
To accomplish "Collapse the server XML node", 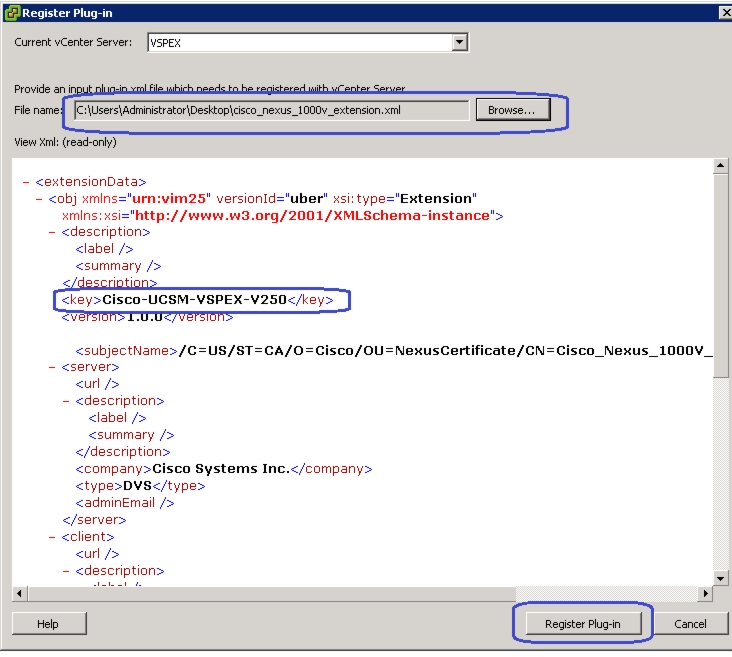I will pos(52,367).
